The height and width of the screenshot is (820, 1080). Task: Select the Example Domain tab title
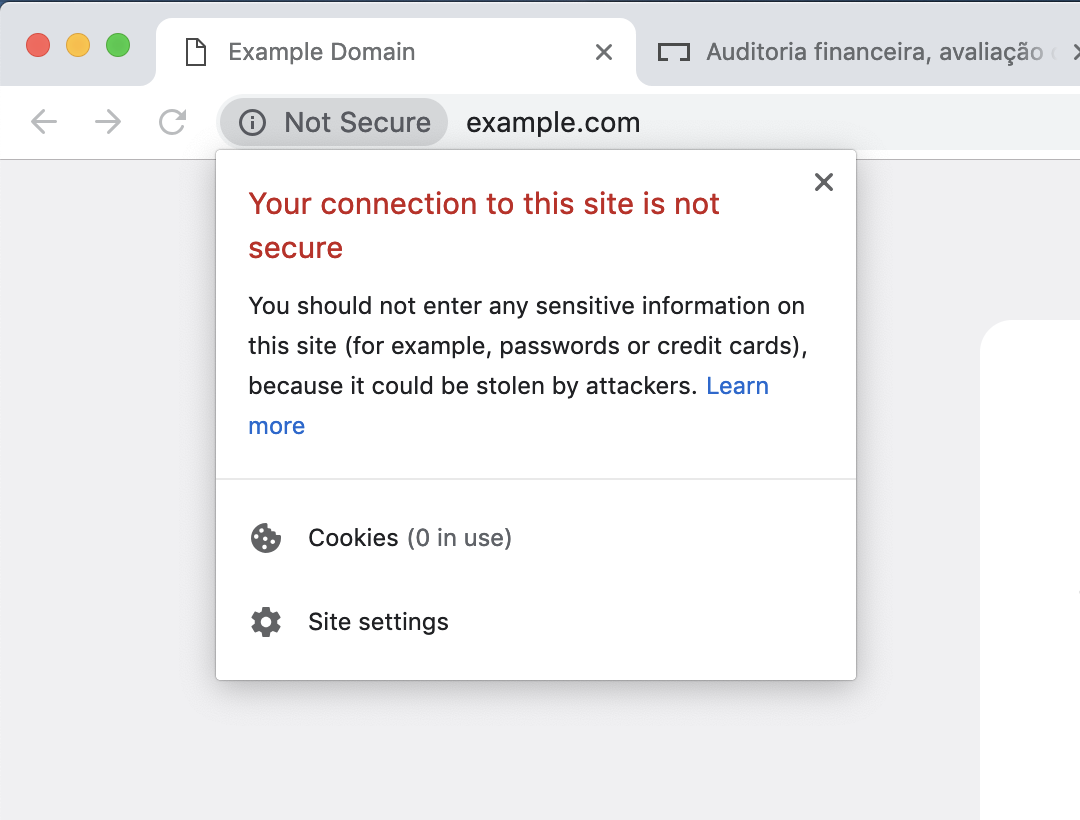coord(322,52)
